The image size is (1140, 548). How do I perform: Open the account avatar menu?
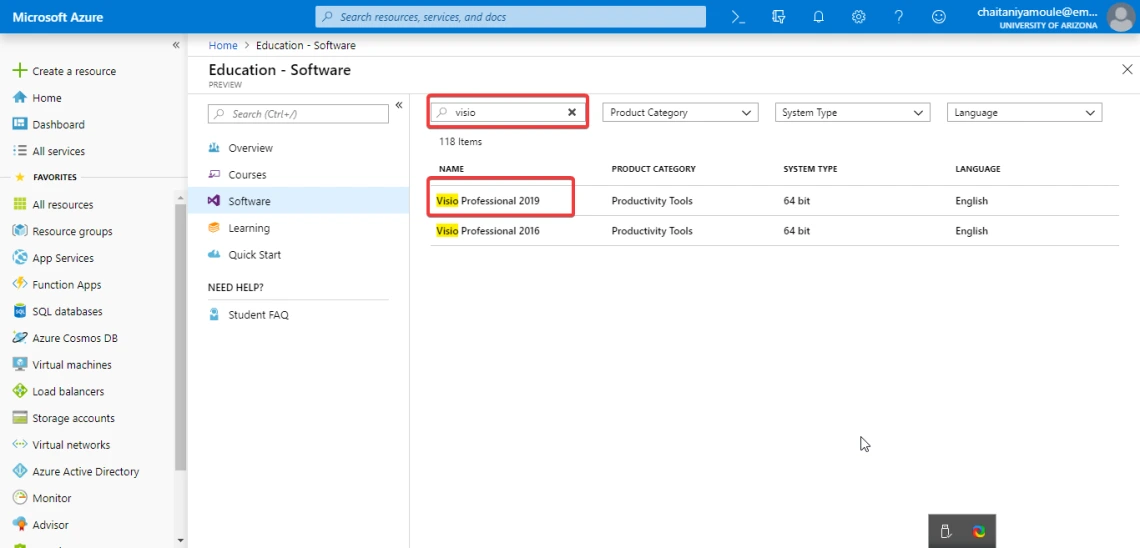[x=1120, y=17]
